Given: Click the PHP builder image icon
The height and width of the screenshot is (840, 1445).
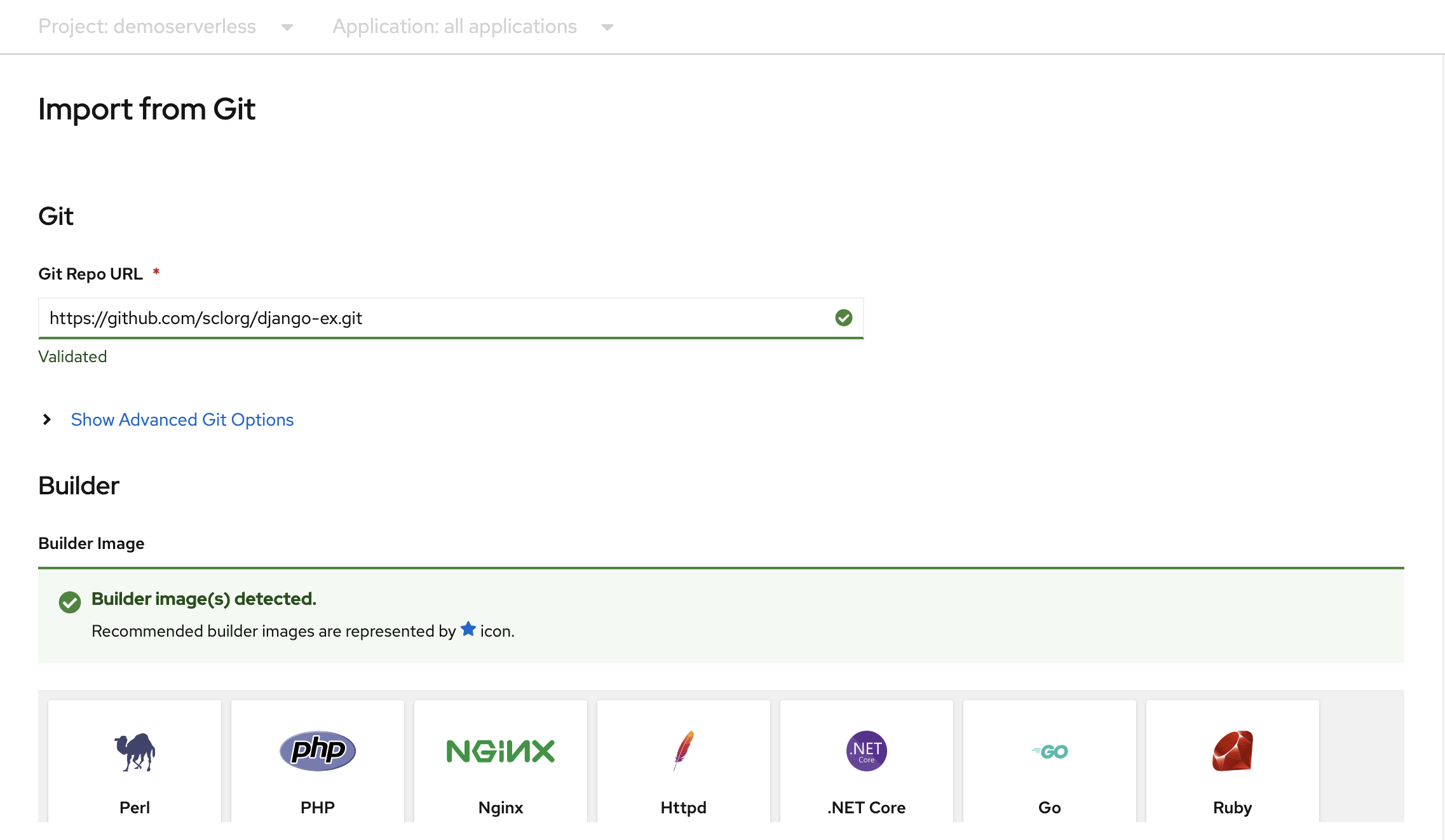Looking at the screenshot, I should 317,750.
